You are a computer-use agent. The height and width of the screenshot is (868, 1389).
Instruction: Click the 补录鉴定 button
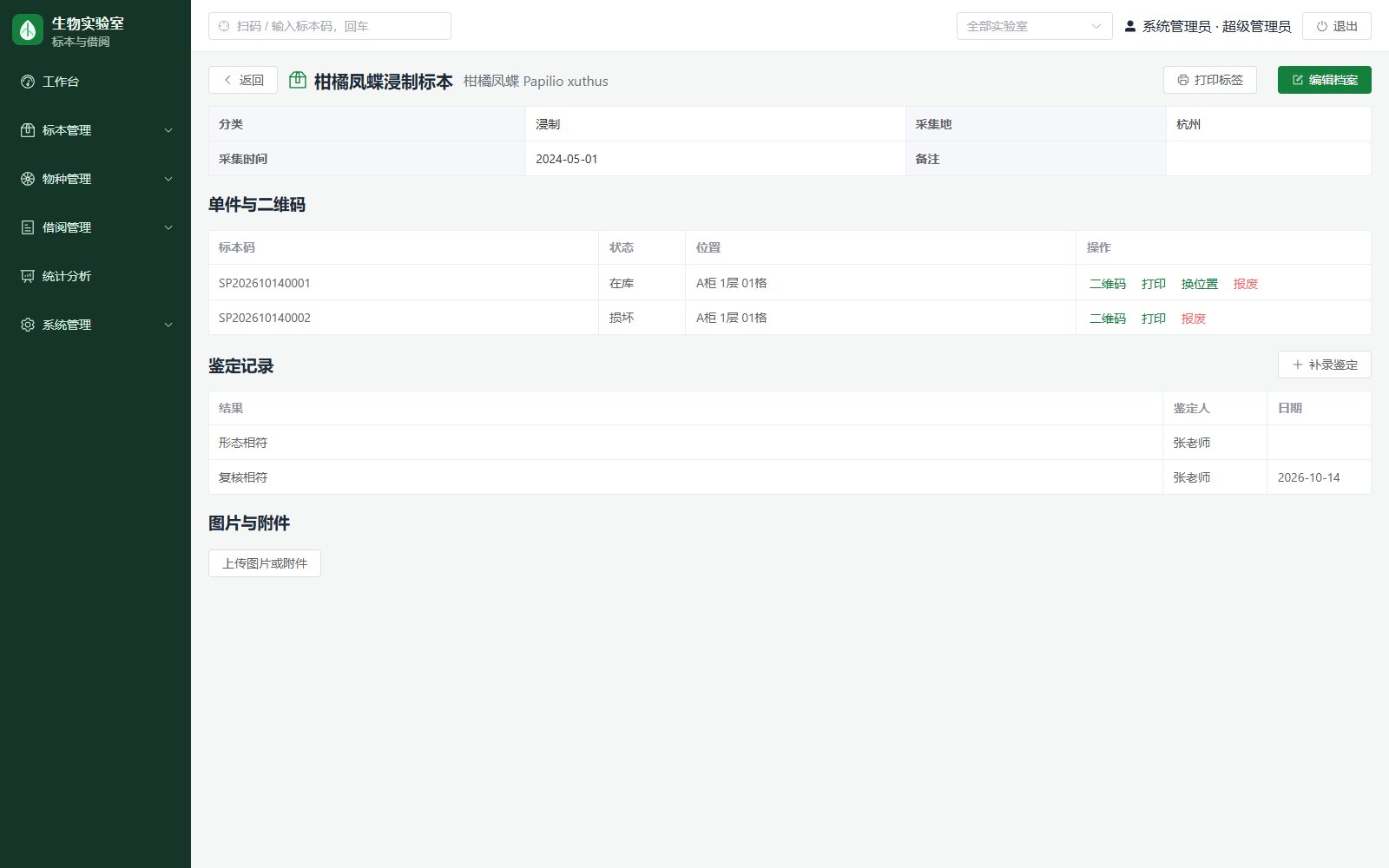point(1324,365)
